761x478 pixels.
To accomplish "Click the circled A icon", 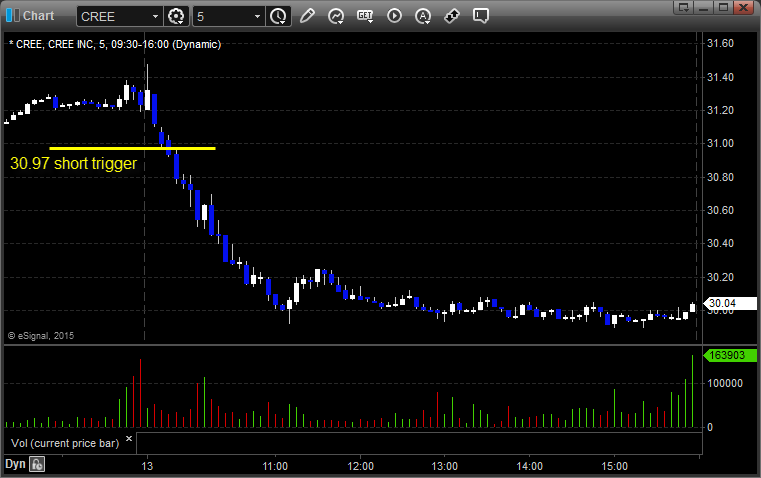I will pyautogui.click(x=423, y=16).
